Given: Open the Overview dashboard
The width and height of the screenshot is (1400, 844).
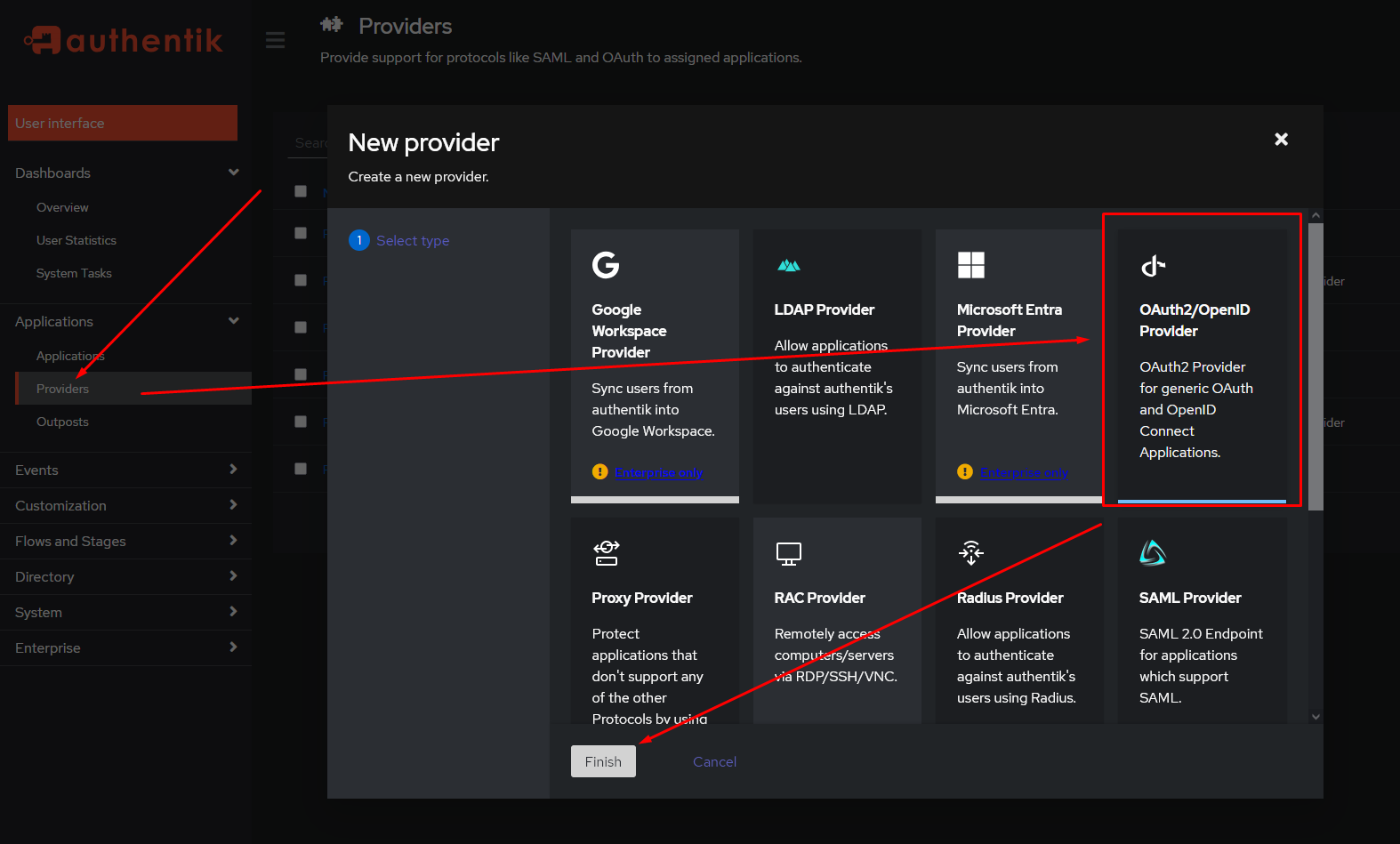Looking at the screenshot, I should tap(62, 207).
